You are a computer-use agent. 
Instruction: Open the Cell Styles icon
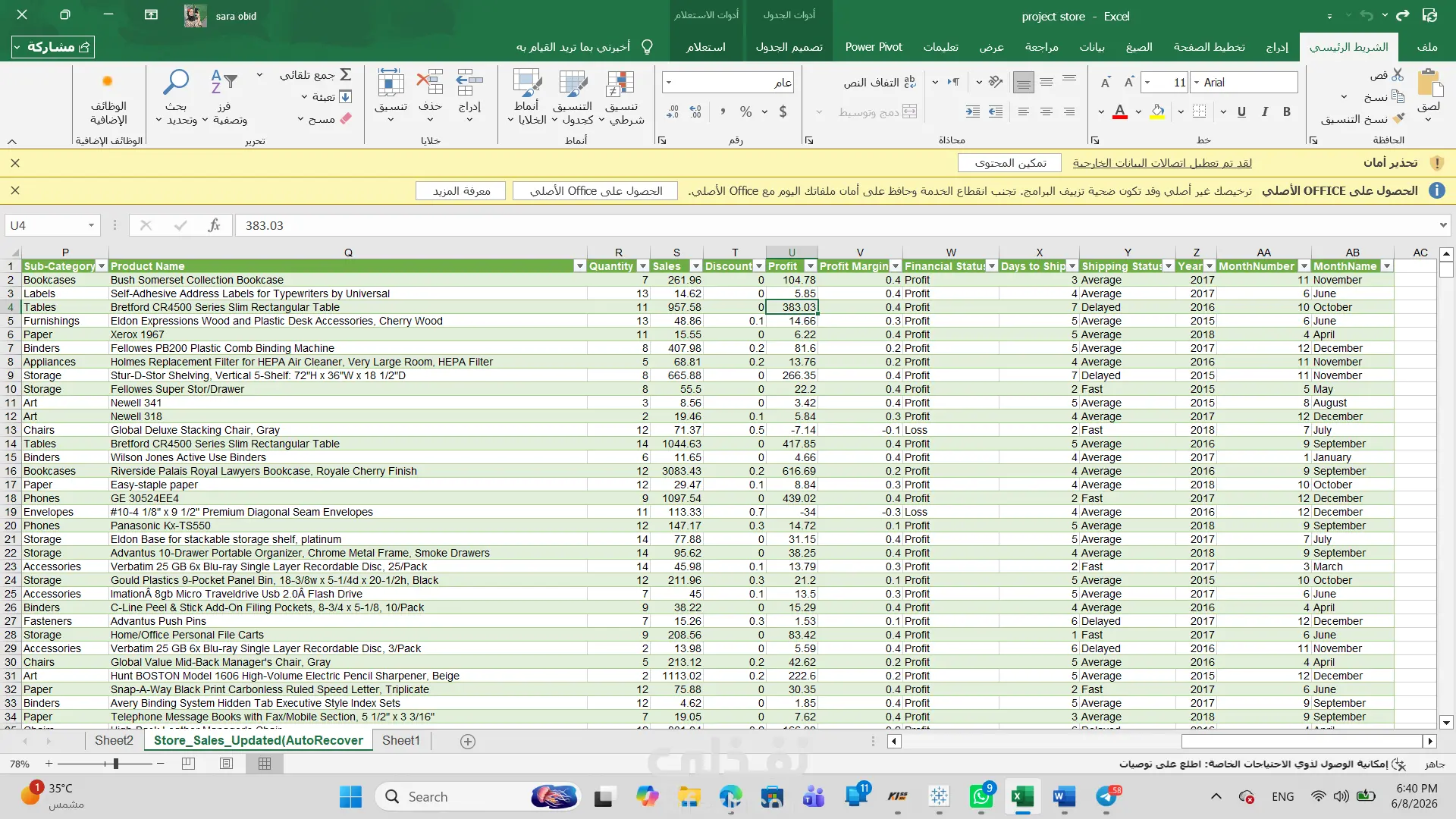[526, 83]
